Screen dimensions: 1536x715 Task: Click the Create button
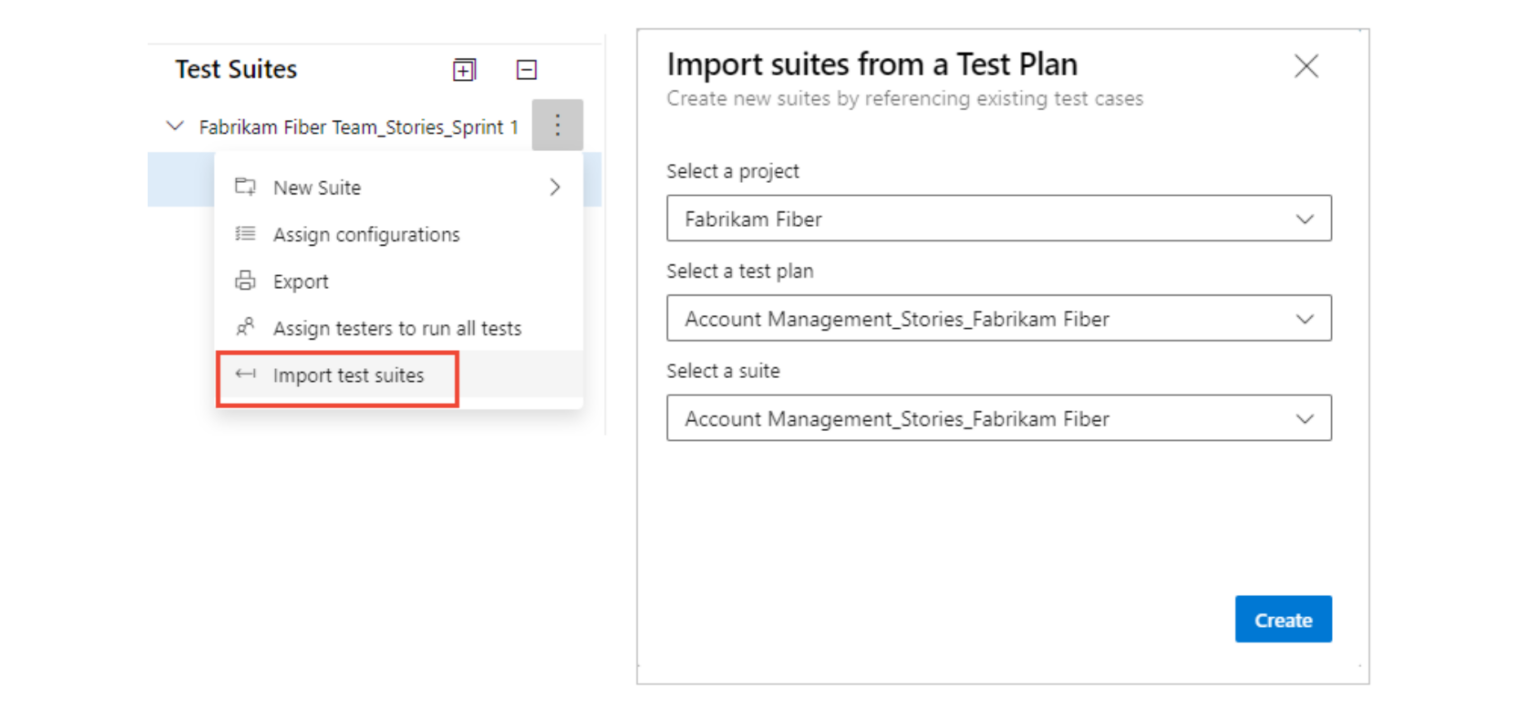pos(1283,619)
